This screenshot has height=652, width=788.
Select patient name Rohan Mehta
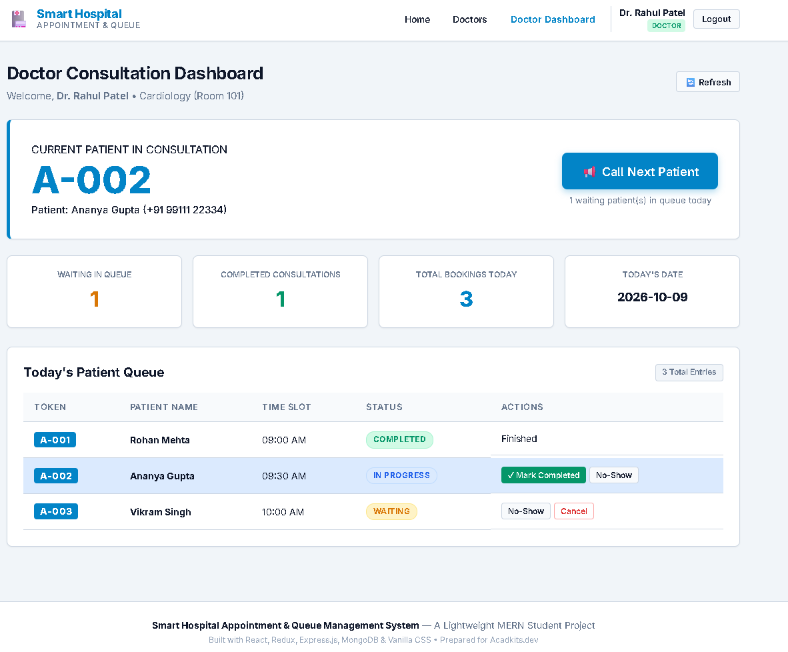(x=160, y=440)
